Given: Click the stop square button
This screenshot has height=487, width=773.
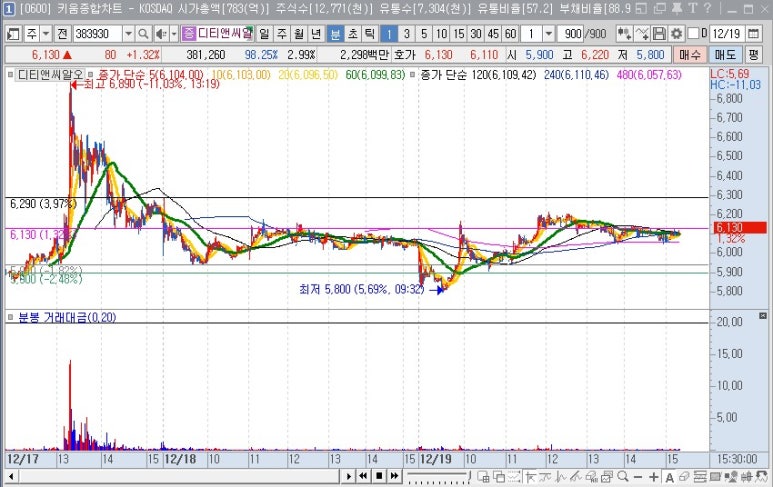Looking at the screenshot, I should [x=379, y=476].
